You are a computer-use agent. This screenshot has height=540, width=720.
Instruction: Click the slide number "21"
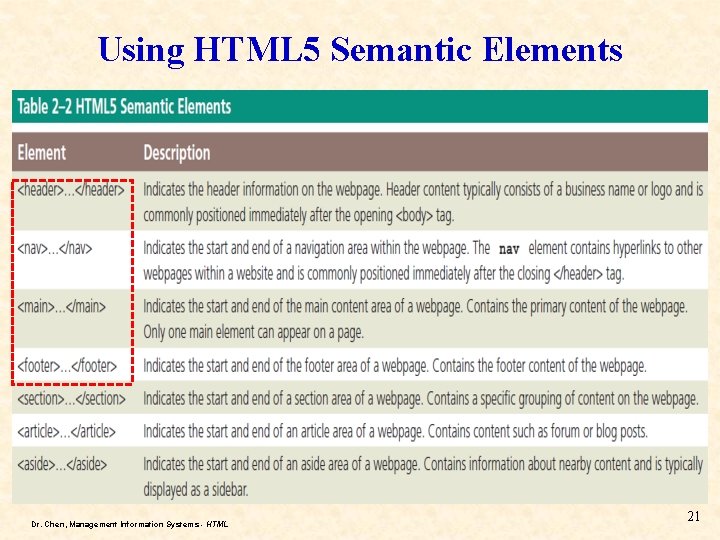[x=693, y=516]
